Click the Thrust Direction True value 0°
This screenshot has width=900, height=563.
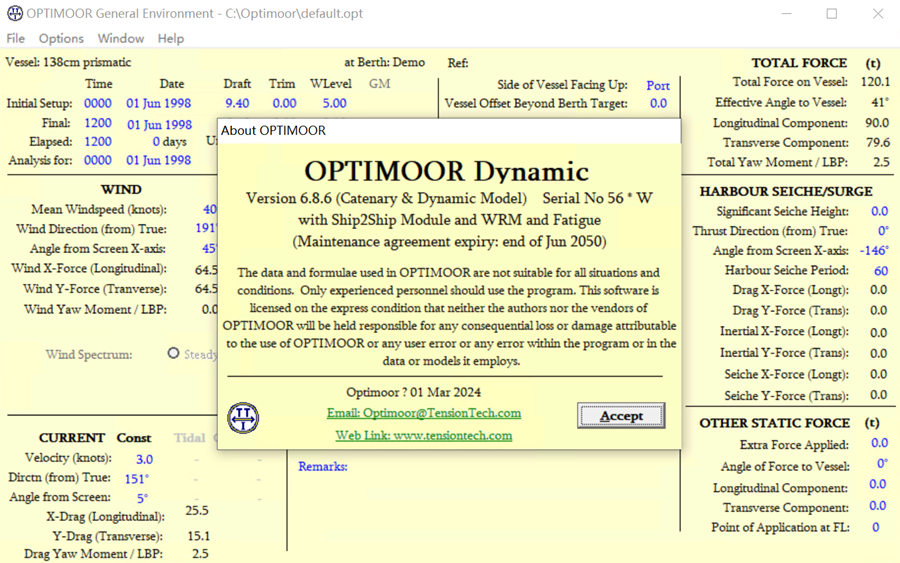883,231
